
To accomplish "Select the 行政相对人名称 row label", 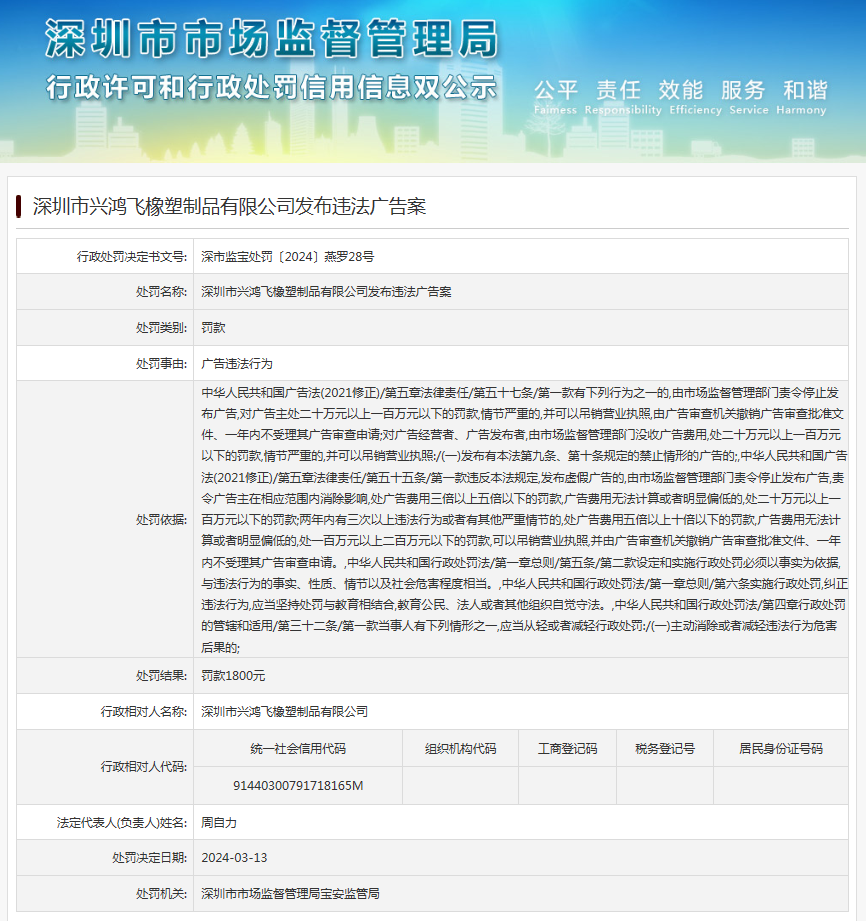I will 143,712.
